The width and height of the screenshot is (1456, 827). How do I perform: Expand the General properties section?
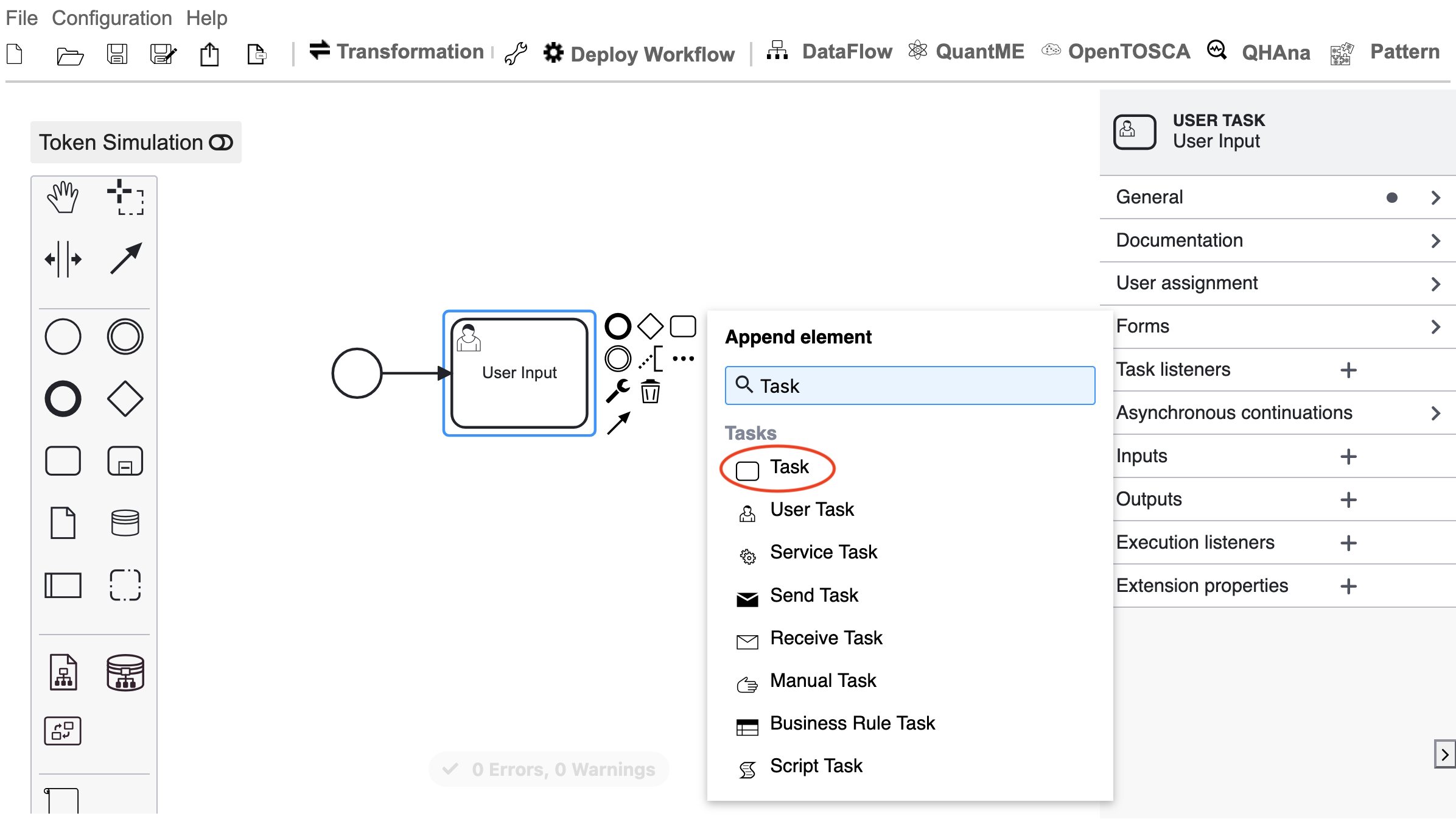click(1277, 197)
